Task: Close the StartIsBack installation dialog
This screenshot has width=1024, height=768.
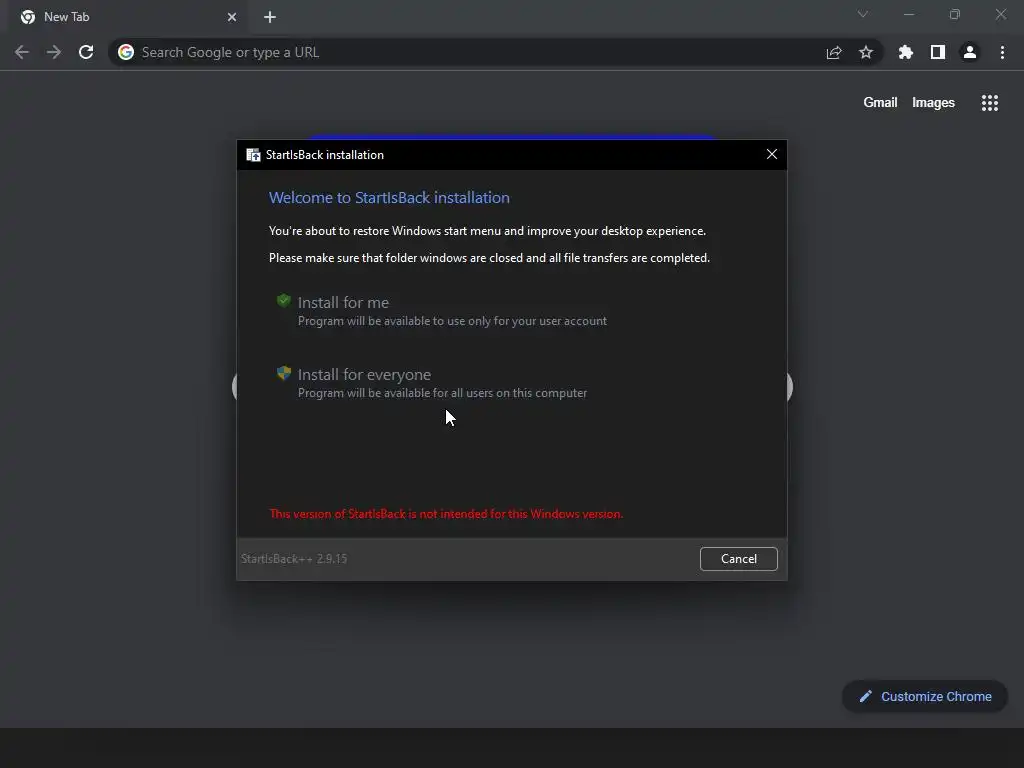Action: click(771, 154)
